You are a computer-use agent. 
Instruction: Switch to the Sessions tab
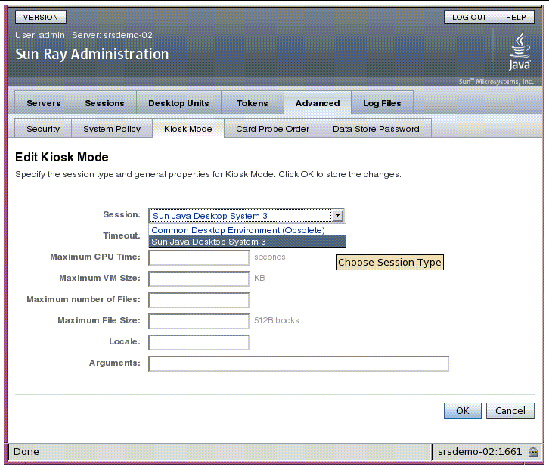[x=104, y=103]
